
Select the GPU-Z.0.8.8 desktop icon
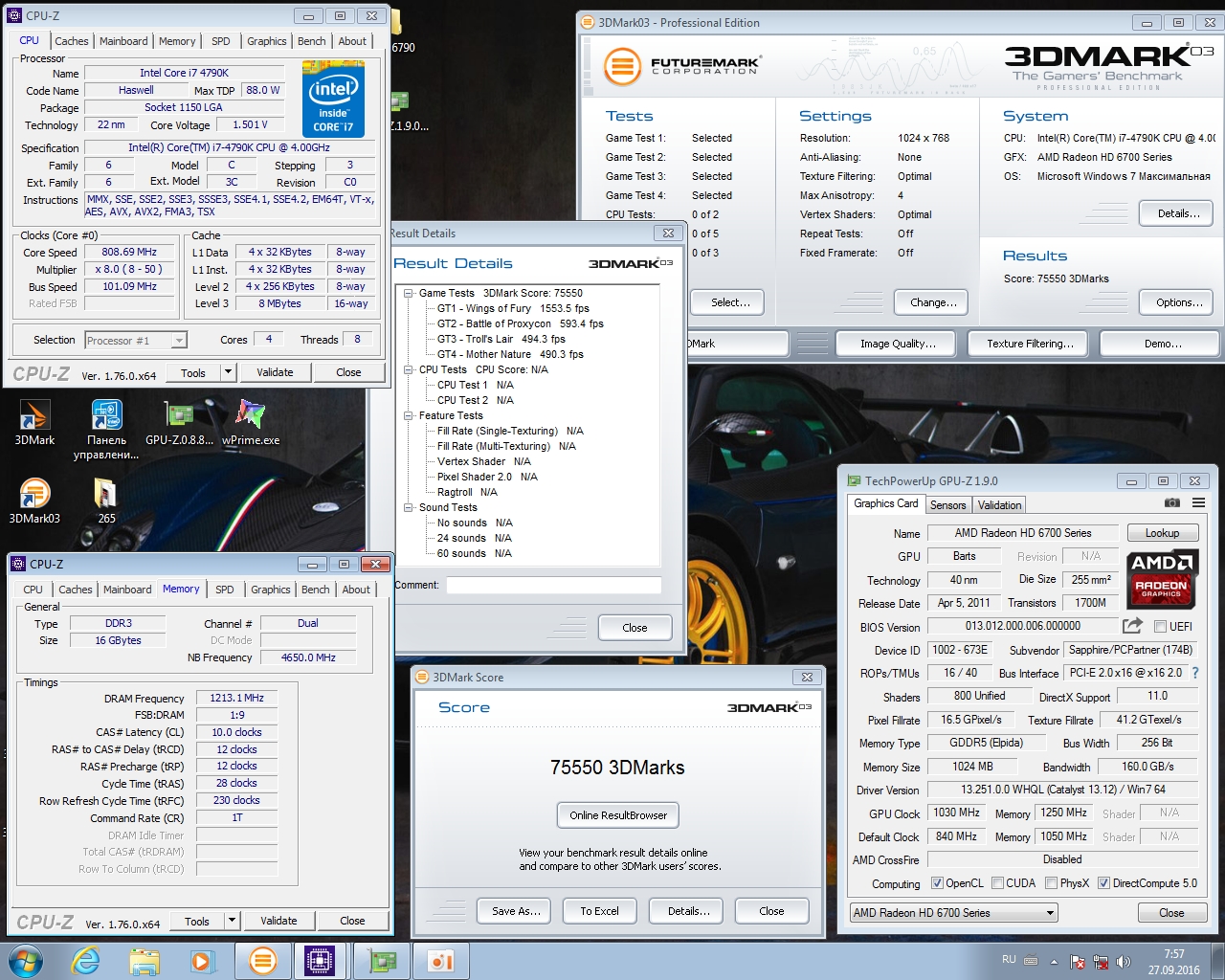coord(179,423)
